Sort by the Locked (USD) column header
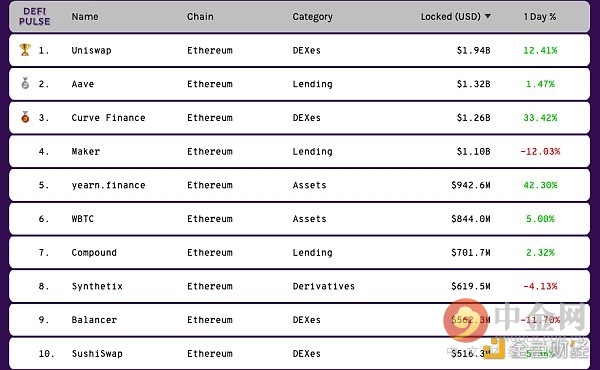The height and width of the screenshot is (370, 600). coord(450,17)
